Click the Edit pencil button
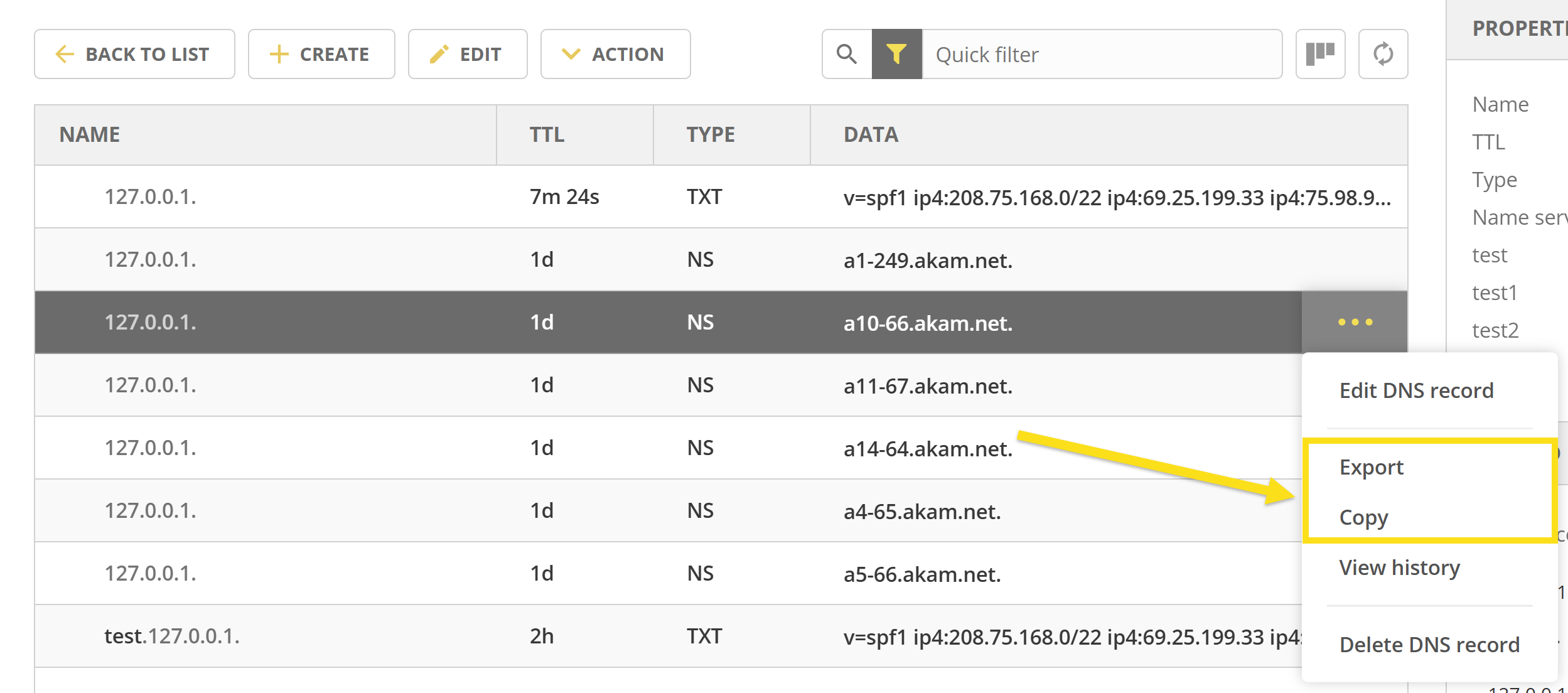 [x=468, y=54]
